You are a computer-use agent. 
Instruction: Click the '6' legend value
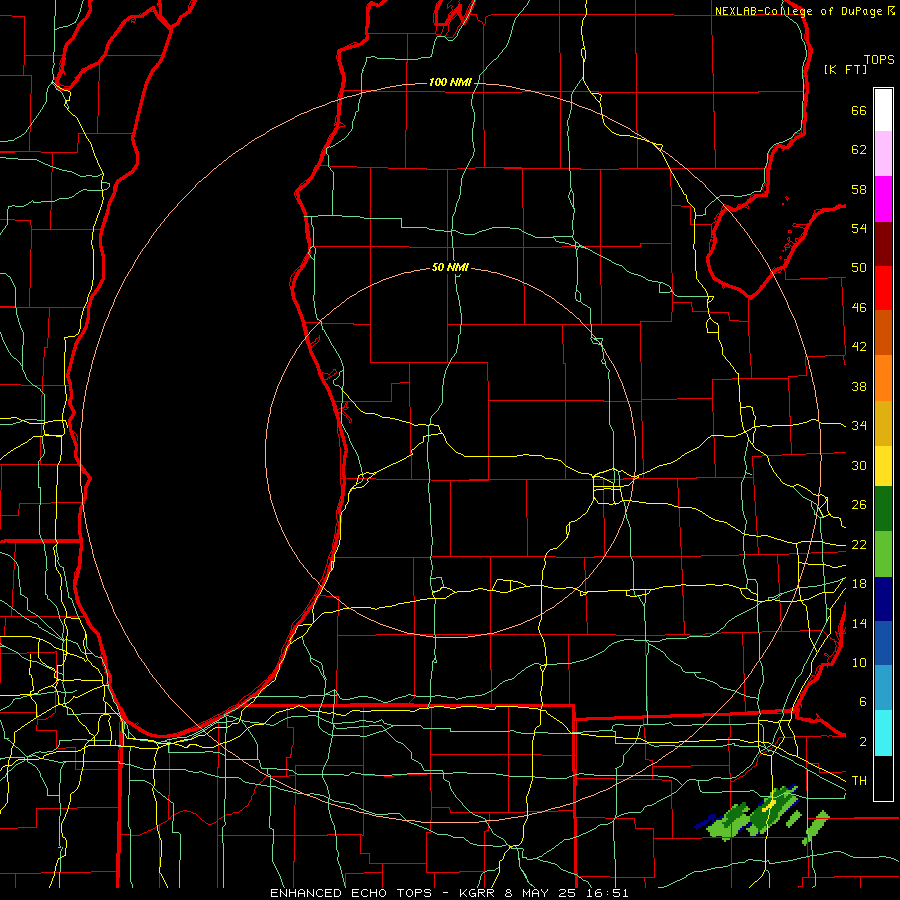862,702
